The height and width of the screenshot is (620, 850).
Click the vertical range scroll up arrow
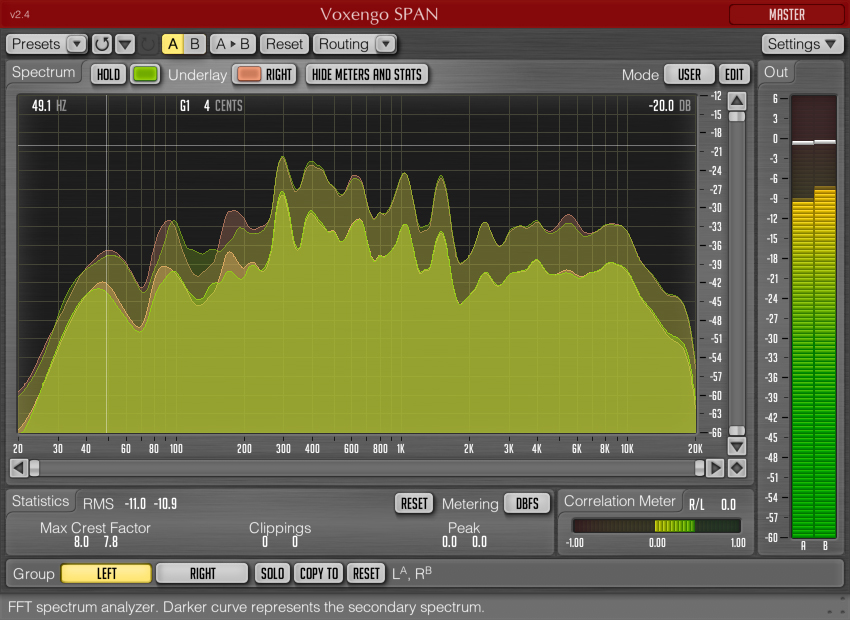(737, 101)
